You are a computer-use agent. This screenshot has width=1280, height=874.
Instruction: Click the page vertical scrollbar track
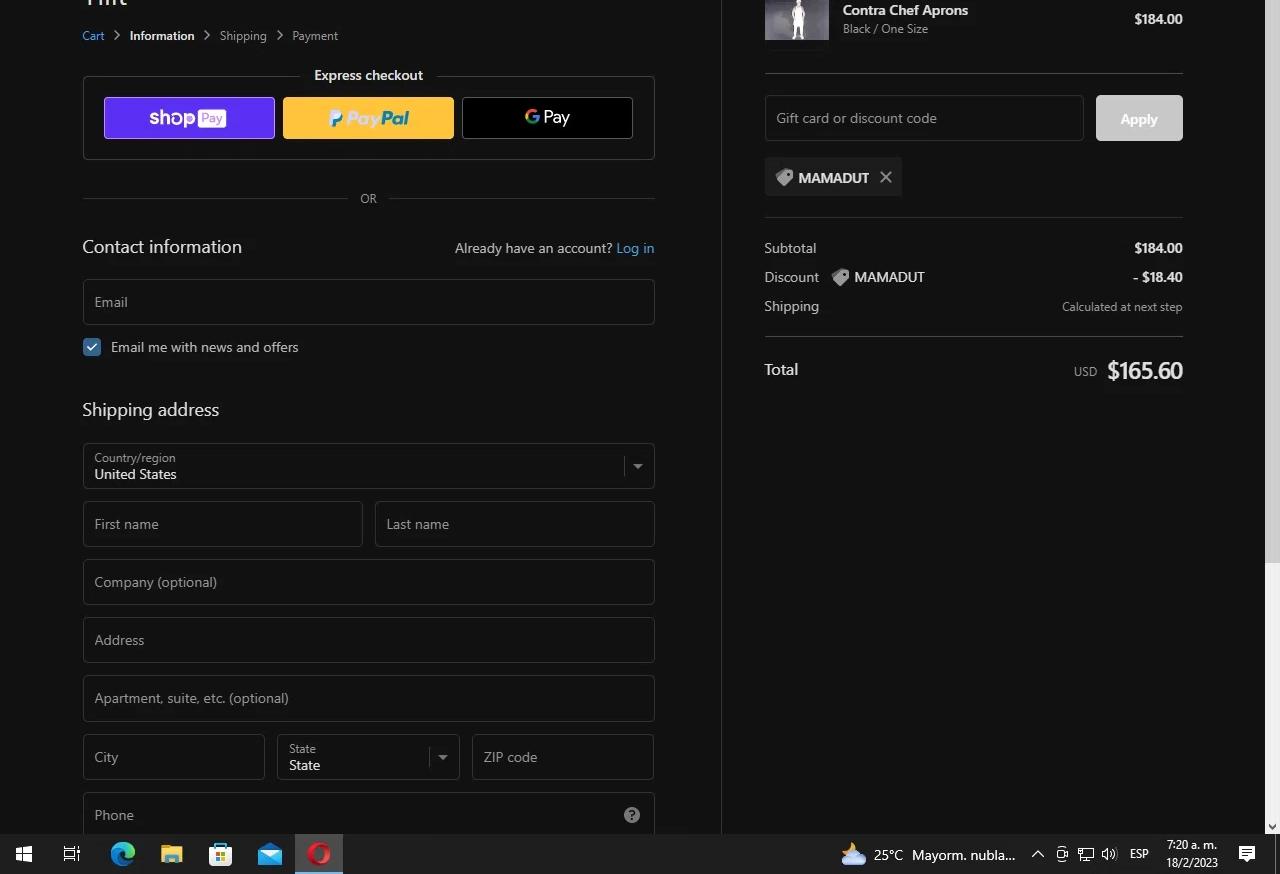point(1272,690)
